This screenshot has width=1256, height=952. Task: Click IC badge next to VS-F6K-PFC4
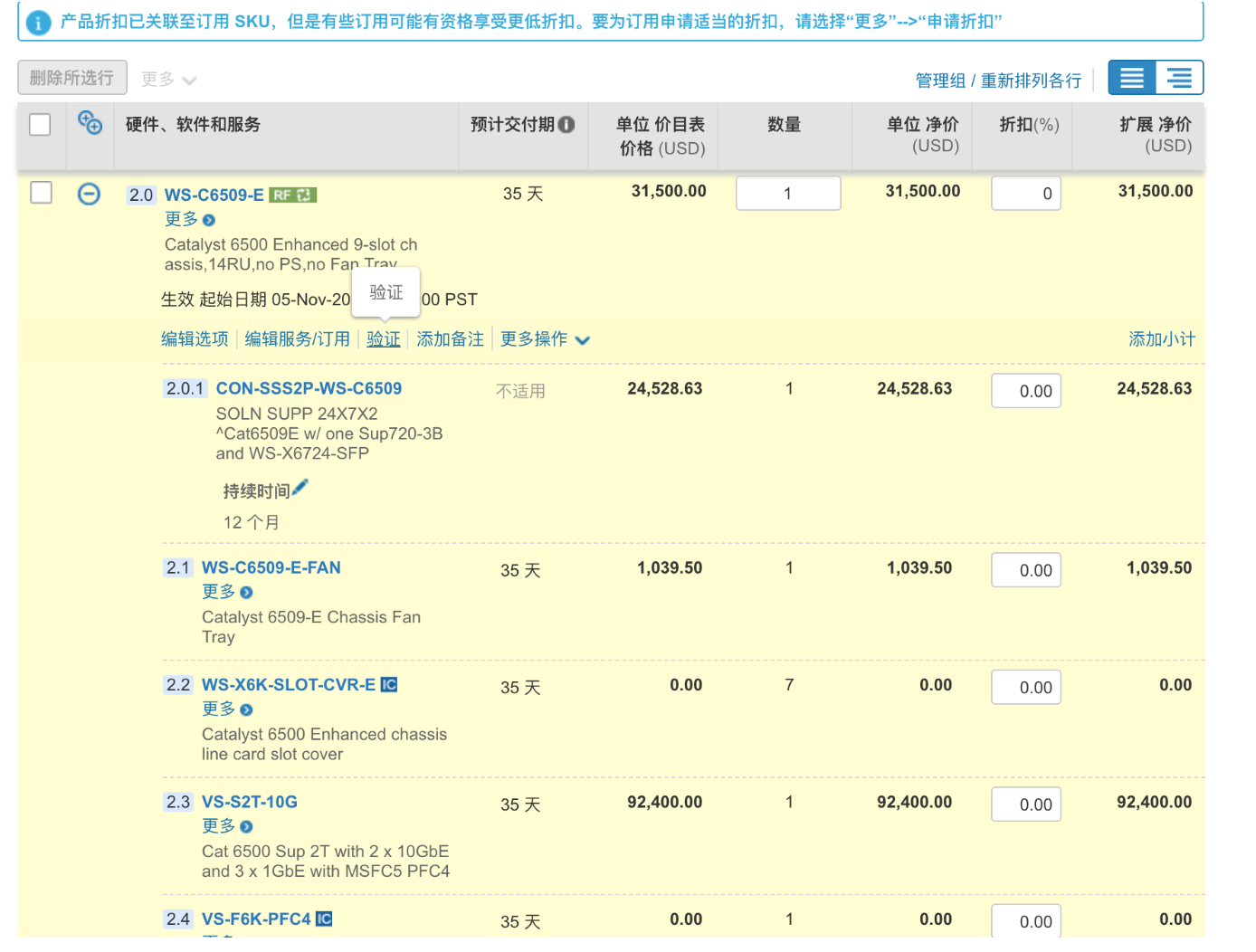pyautogui.click(x=324, y=919)
